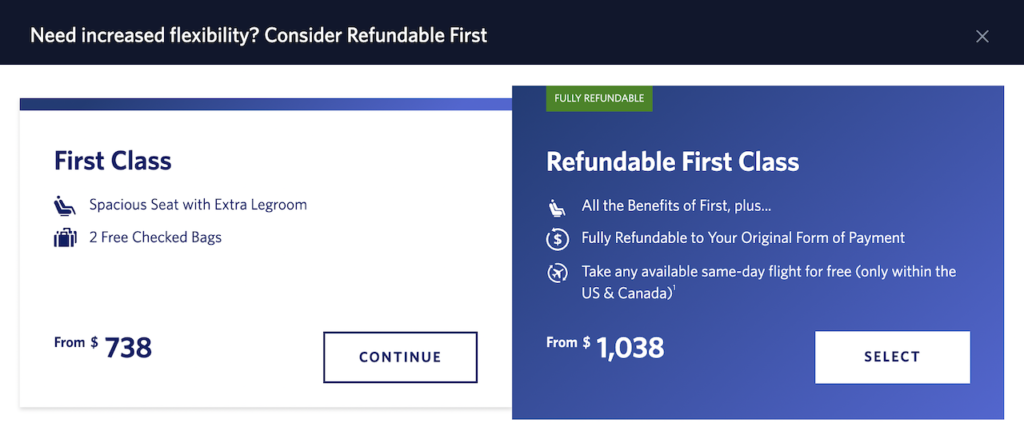1024x443 pixels.
Task: Click the green FULLY REFUNDABLE badge
Action: point(599,99)
